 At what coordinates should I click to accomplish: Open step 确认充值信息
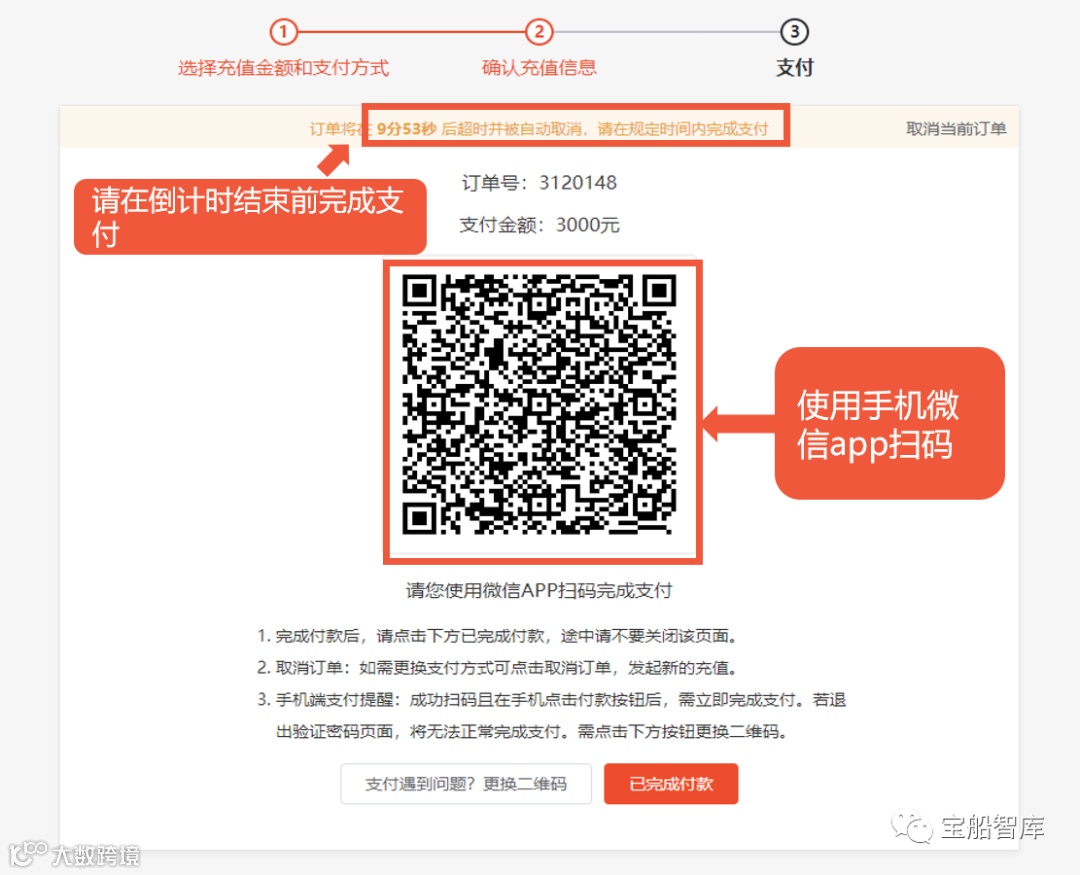point(539,68)
